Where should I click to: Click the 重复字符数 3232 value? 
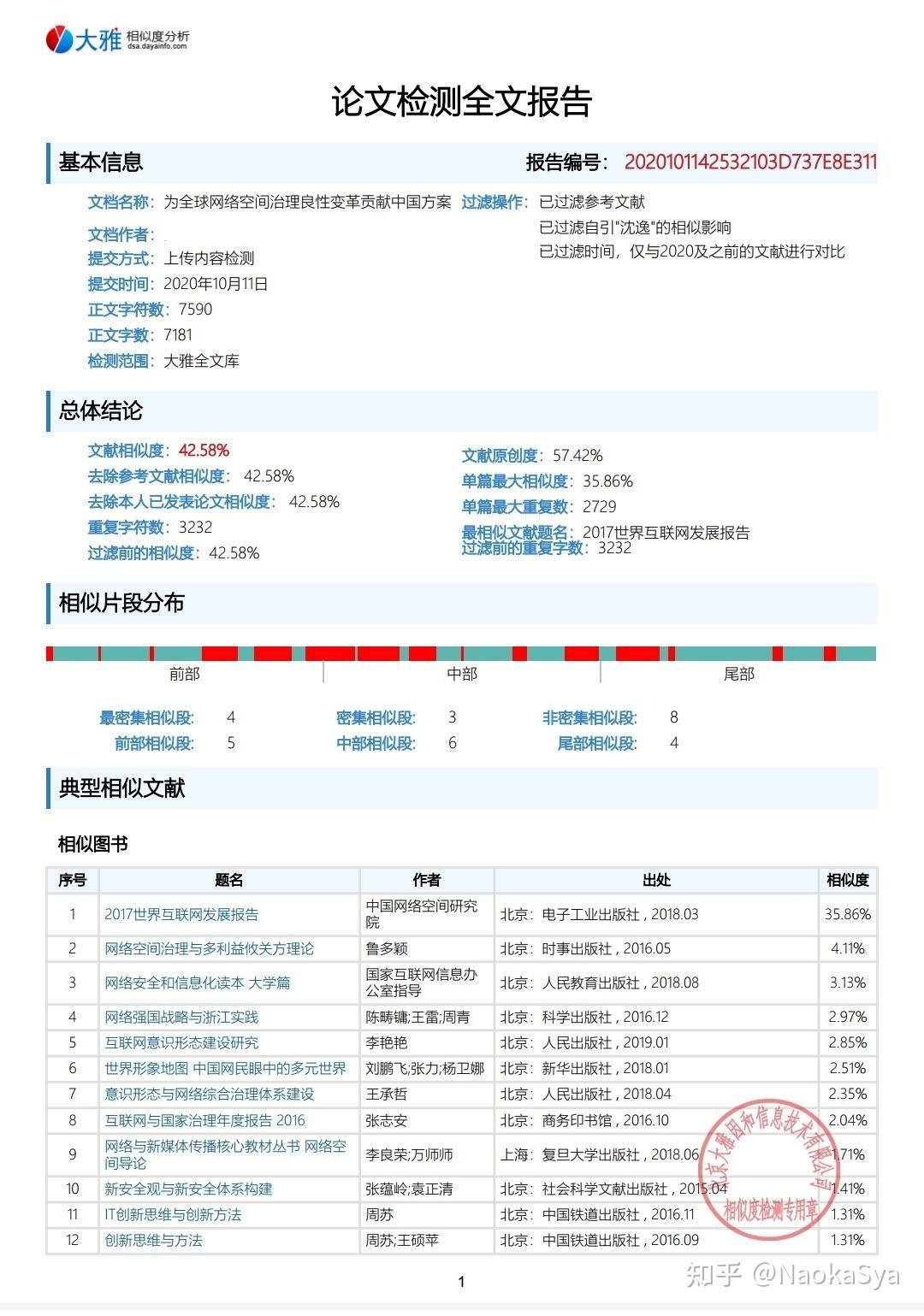click(x=195, y=527)
